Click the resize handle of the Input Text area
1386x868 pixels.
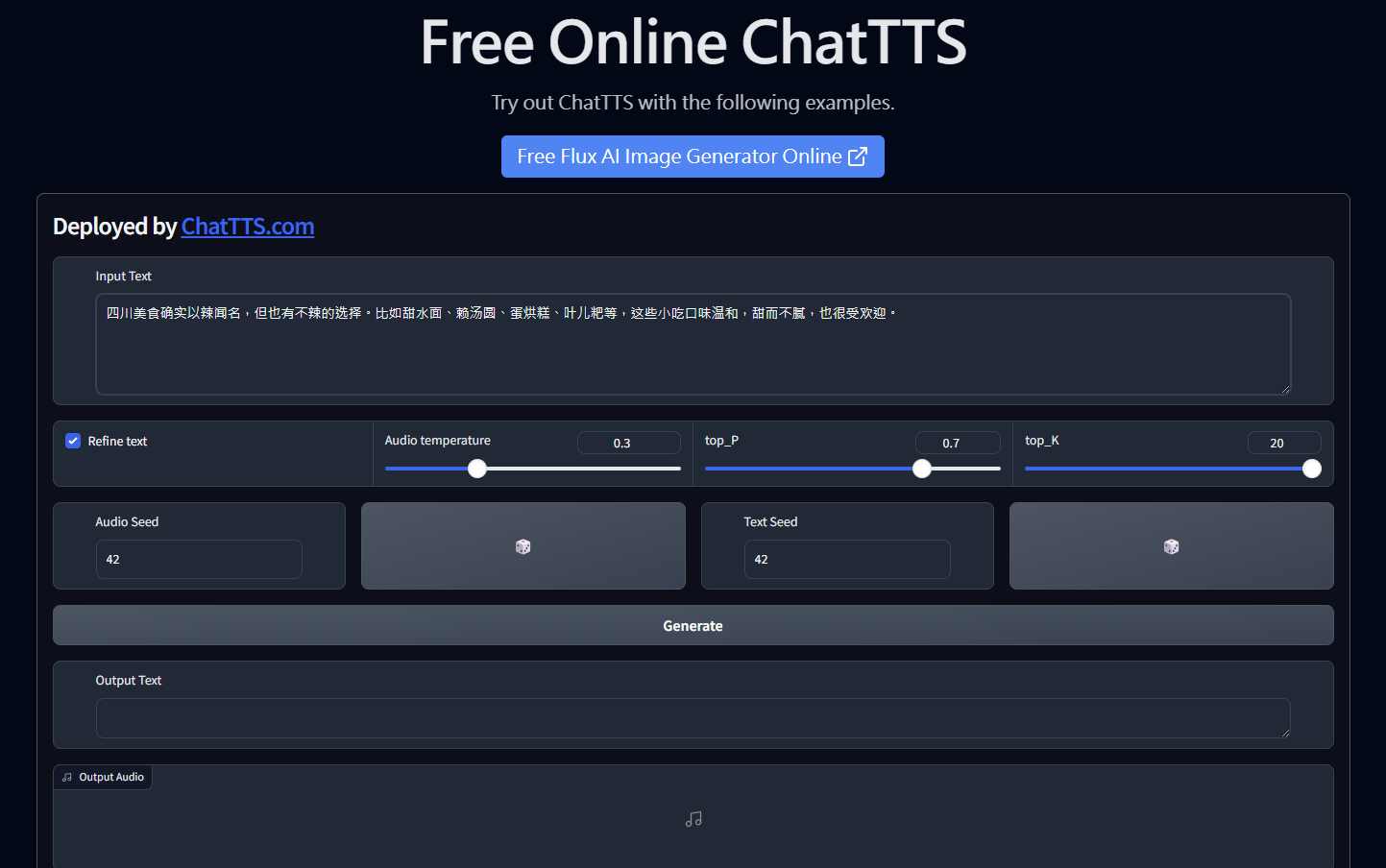point(1286,388)
